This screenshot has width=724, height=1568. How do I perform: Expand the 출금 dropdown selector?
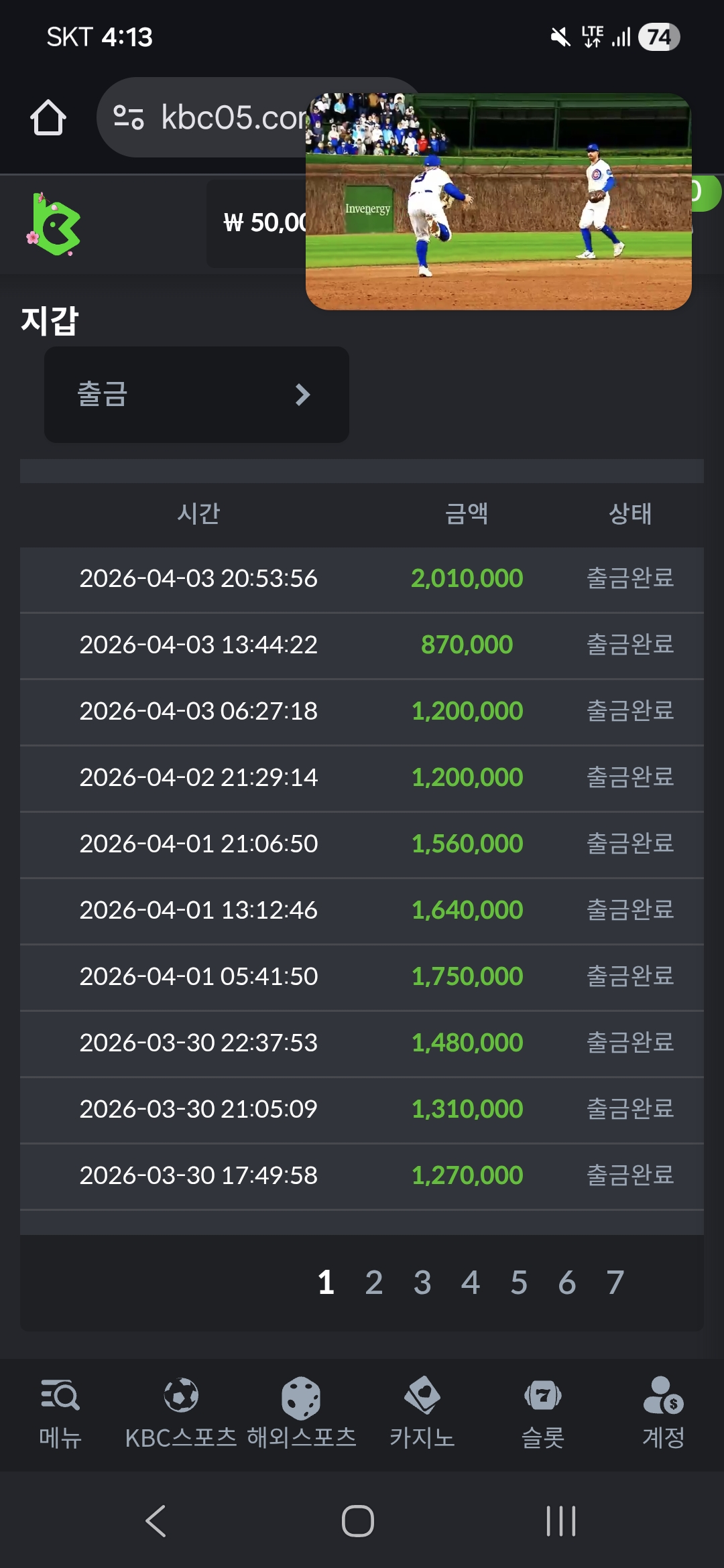tap(196, 395)
